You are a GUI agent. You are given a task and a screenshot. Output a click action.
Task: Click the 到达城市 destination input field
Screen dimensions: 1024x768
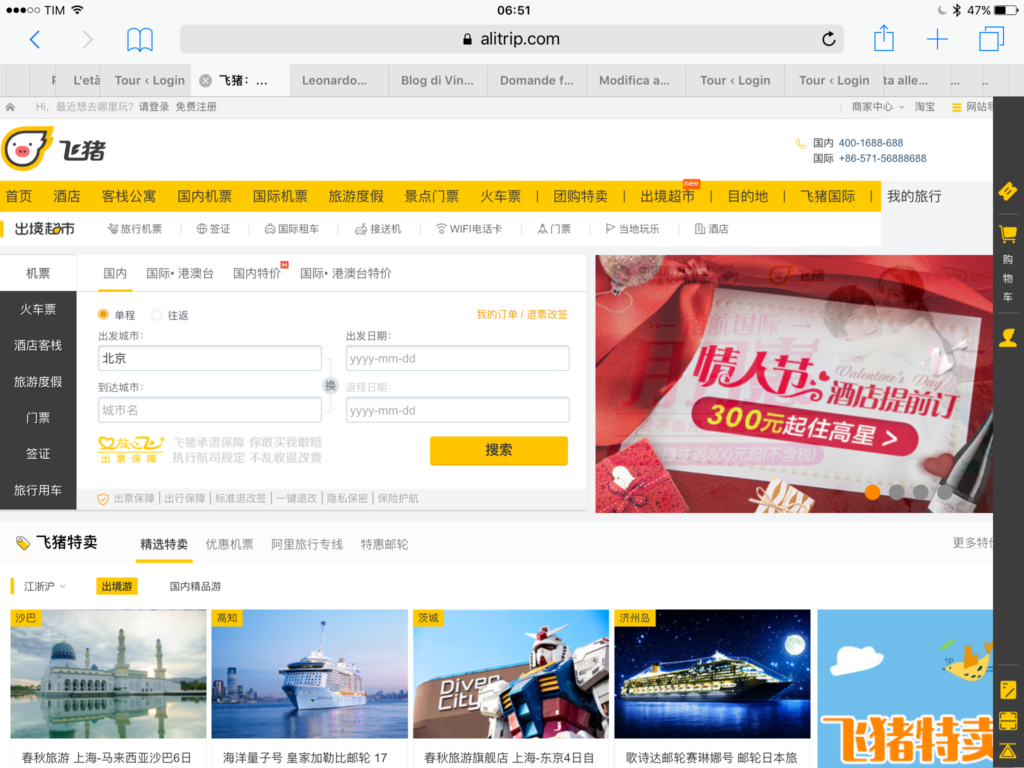click(209, 410)
